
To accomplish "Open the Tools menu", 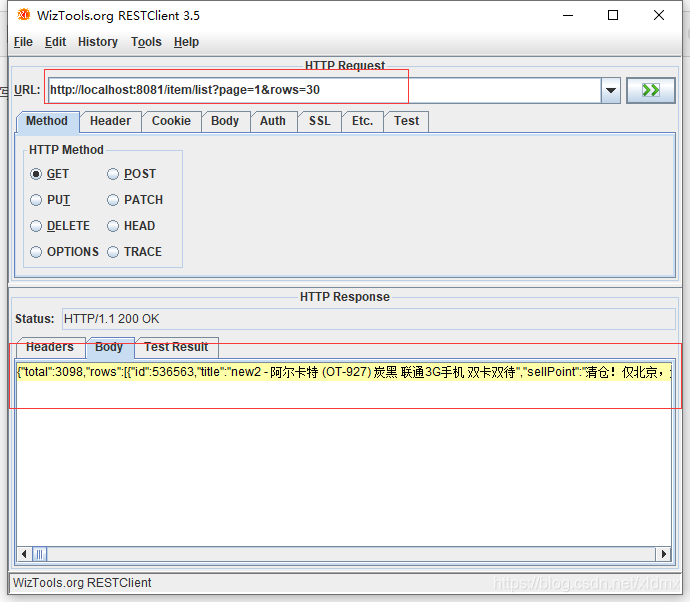I will point(146,42).
